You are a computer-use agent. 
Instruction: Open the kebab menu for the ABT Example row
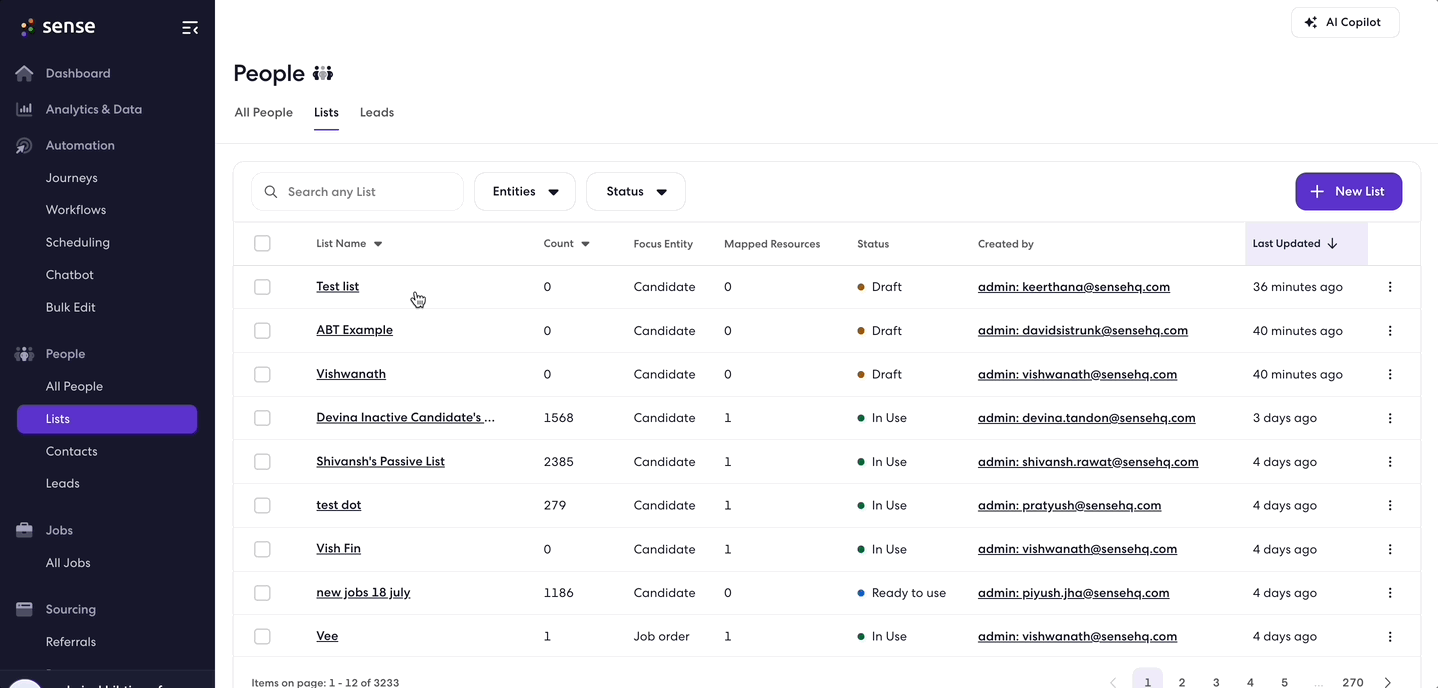point(1390,331)
